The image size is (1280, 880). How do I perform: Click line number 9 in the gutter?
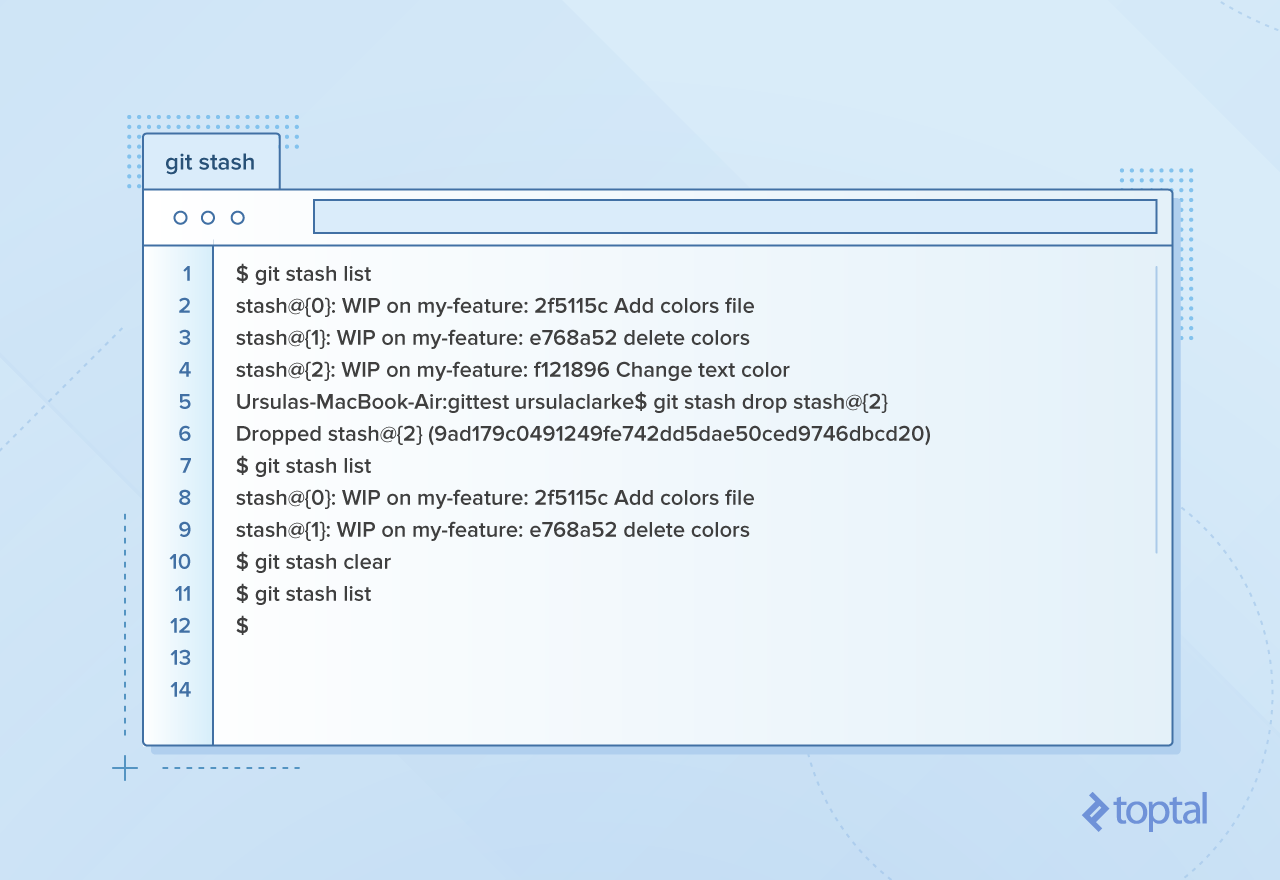(x=185, y=530)
